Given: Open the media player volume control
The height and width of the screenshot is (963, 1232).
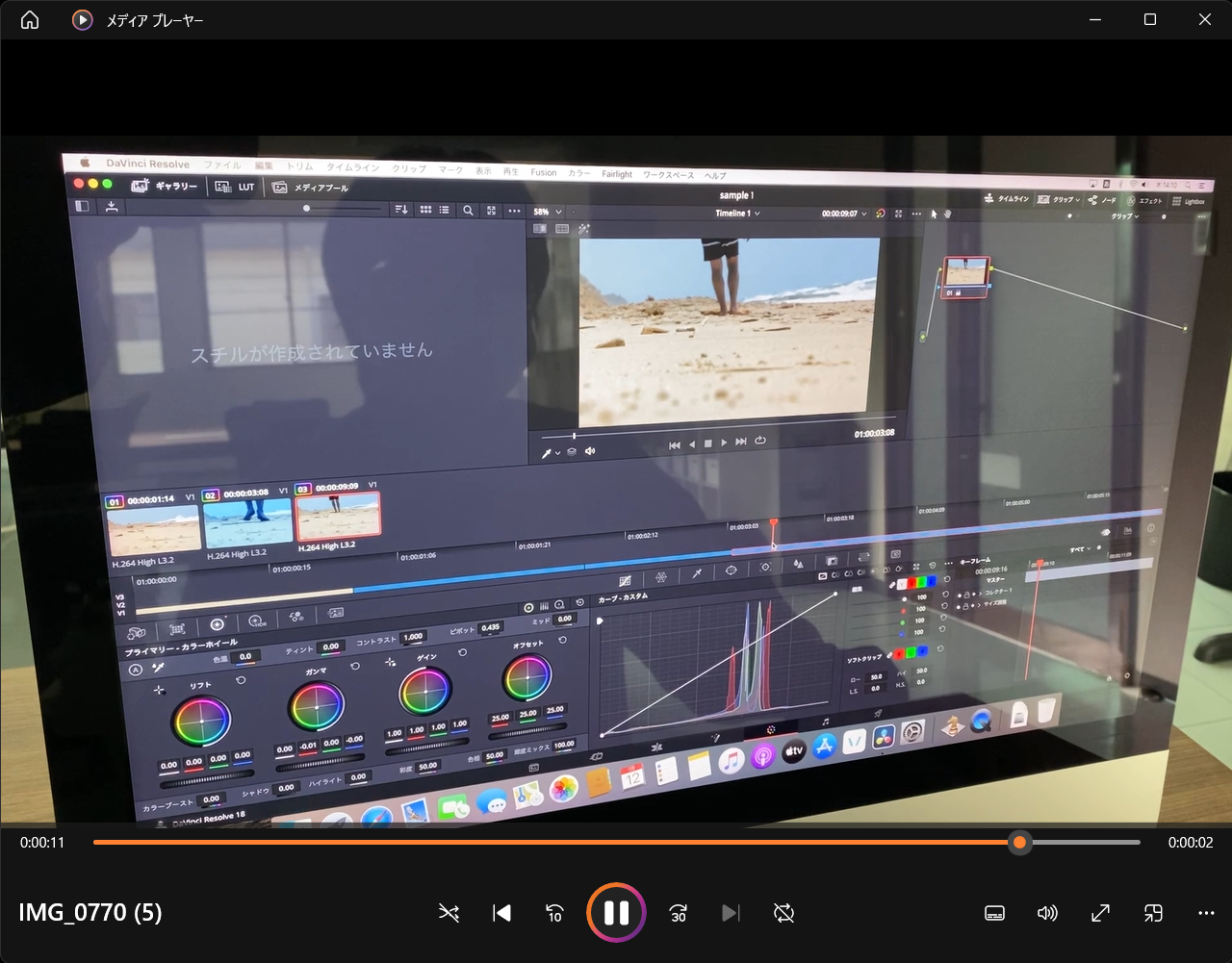Looking at the screenshot, I should [x=1047, y=913].
